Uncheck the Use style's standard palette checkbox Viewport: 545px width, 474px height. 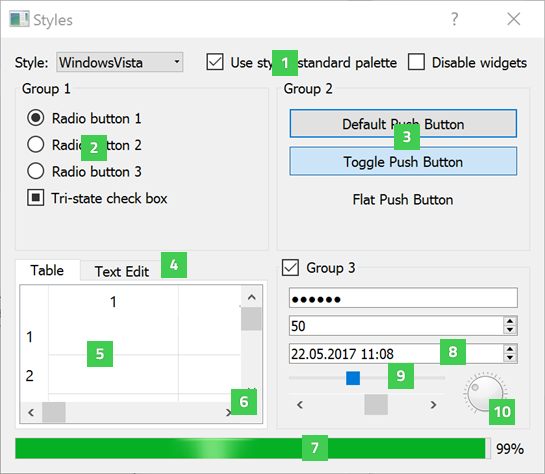(x=215, y=62)
